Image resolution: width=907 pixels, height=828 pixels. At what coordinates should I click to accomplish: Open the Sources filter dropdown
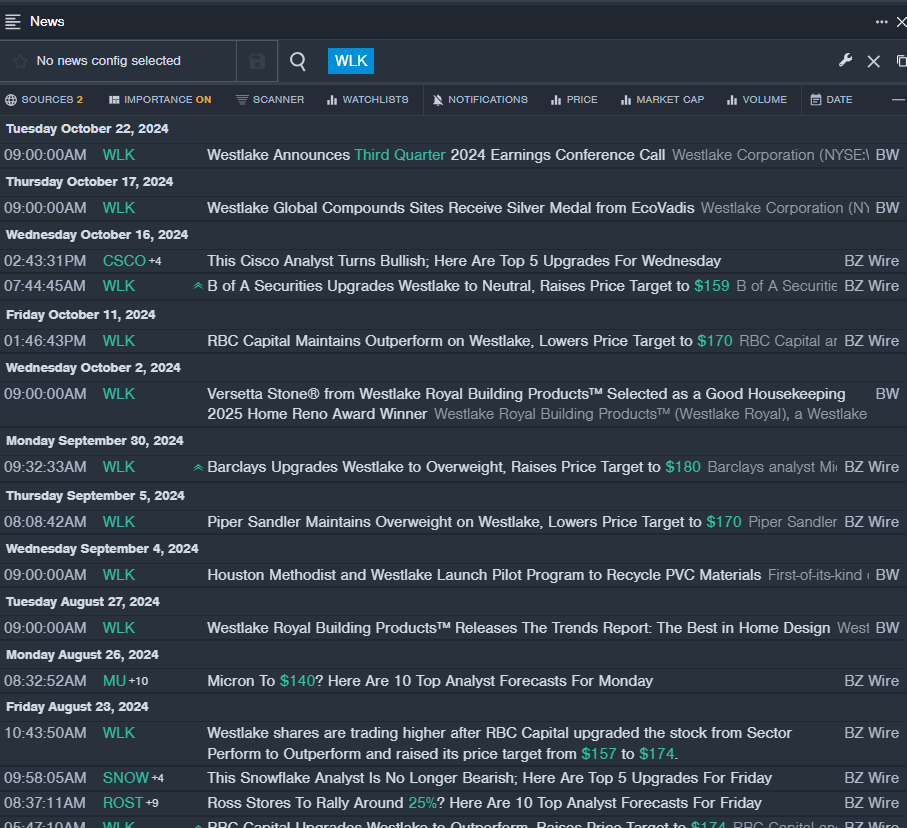click(44, 100)
